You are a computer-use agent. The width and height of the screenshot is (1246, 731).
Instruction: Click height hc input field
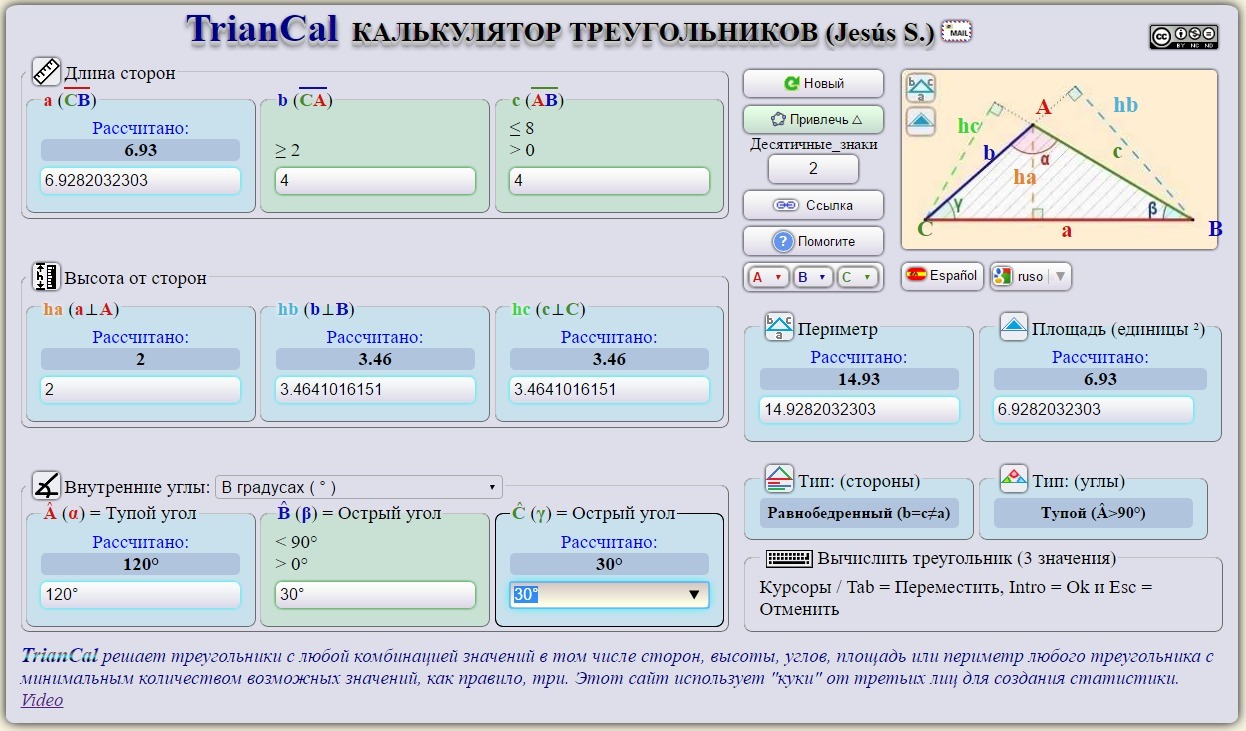click(x=610, y=390)
